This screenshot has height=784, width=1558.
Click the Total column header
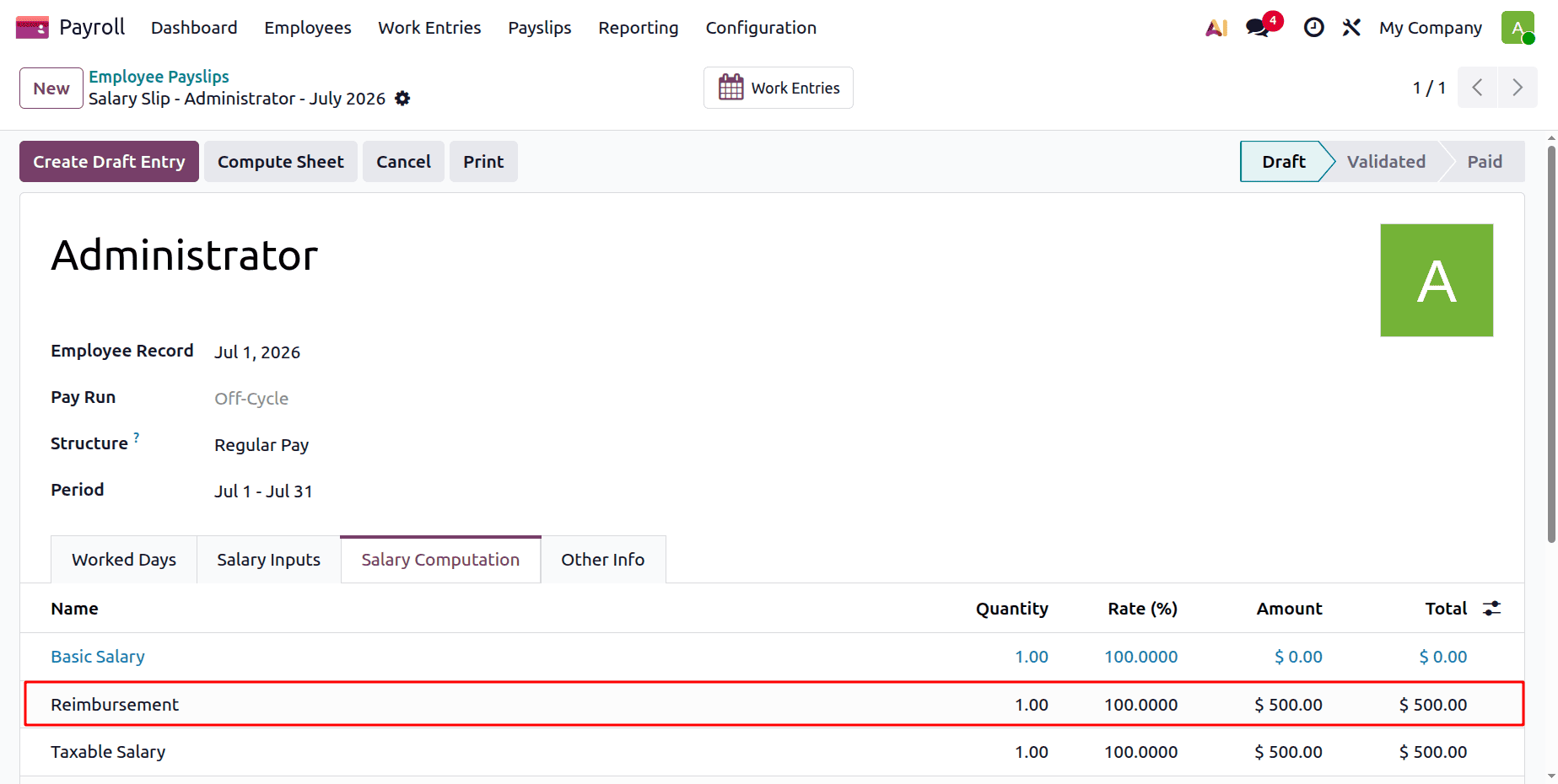click(1446, 609)
